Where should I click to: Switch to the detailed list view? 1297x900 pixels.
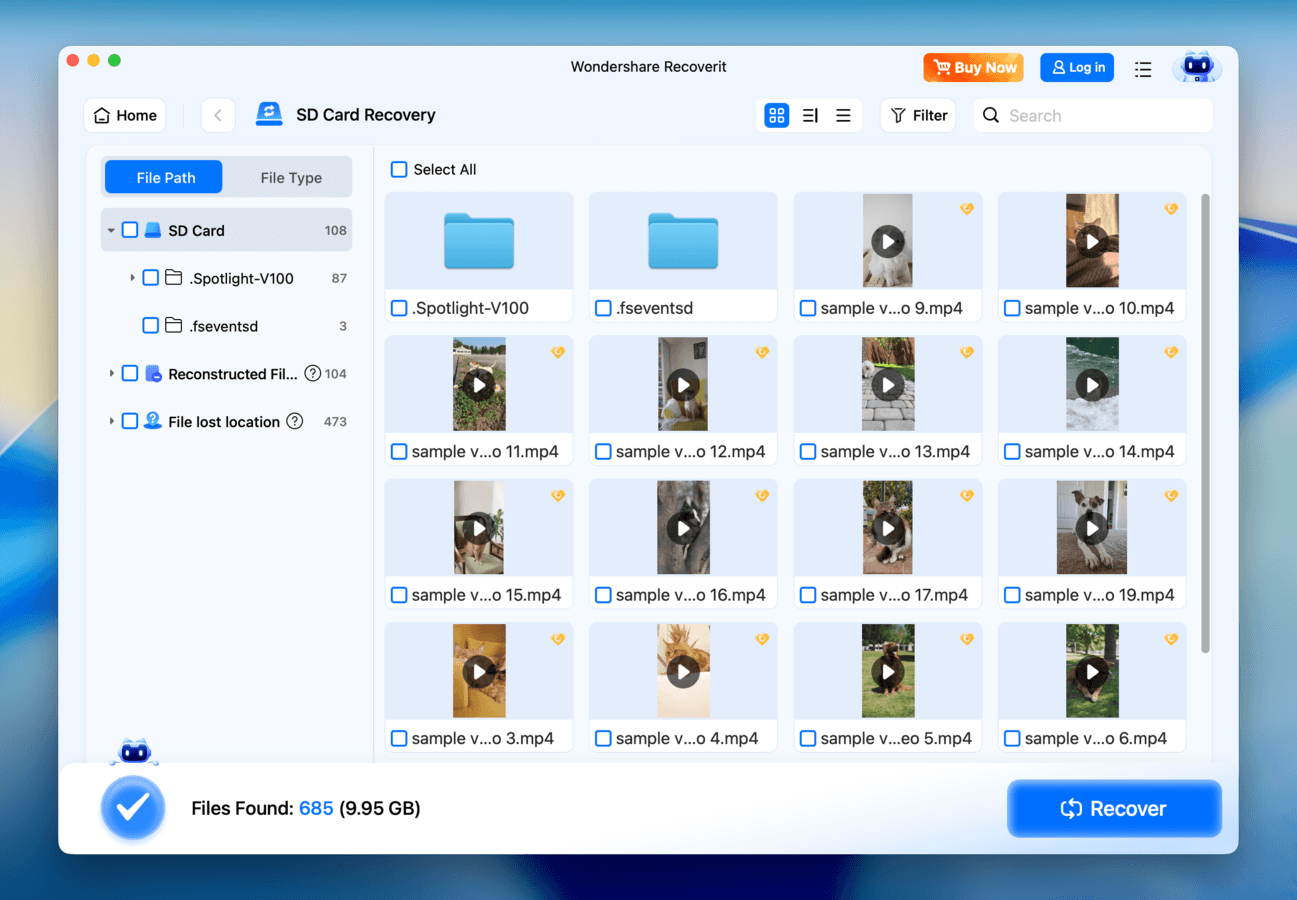point(810,115)
